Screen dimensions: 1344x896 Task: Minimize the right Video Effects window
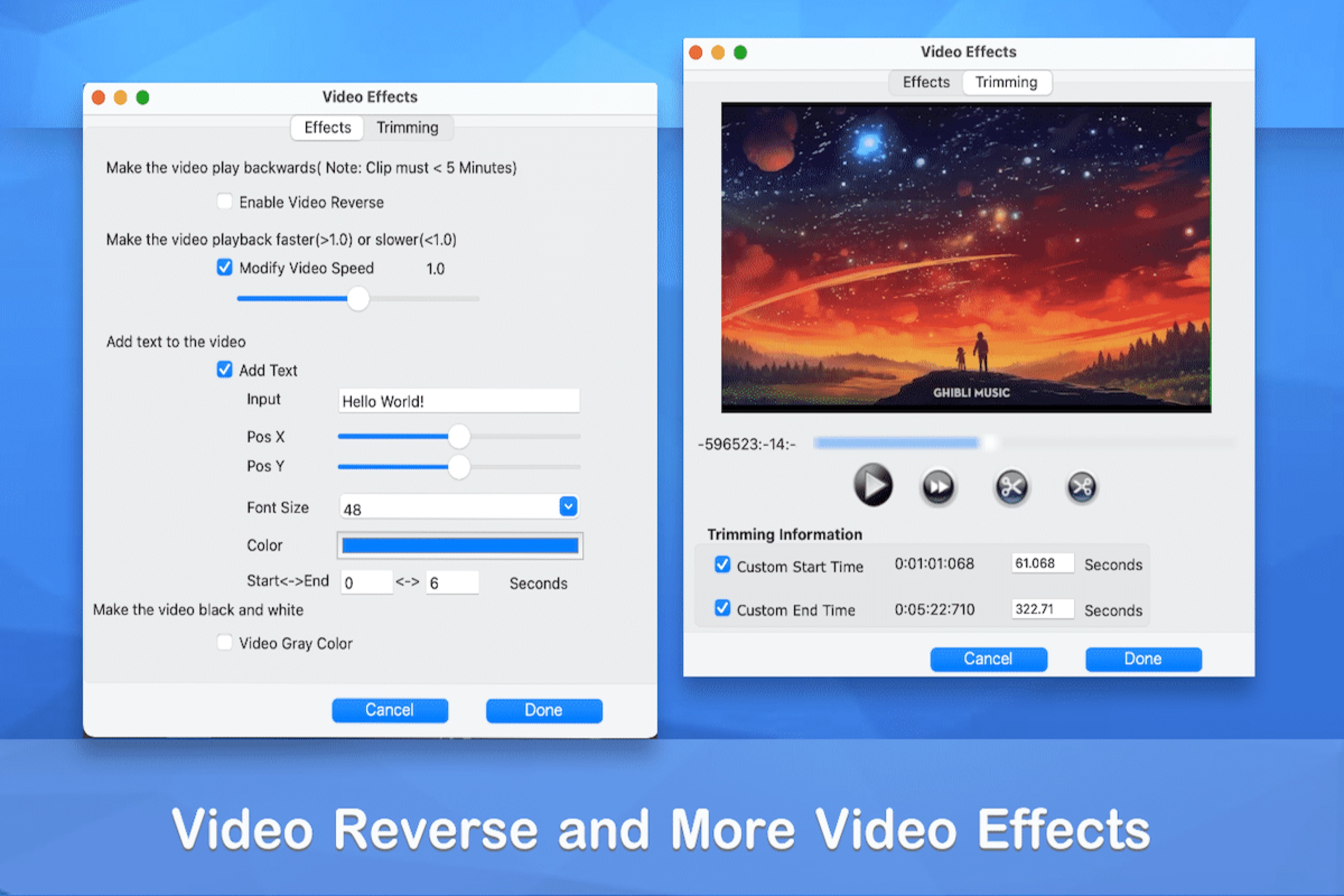[x=718, y=53]
